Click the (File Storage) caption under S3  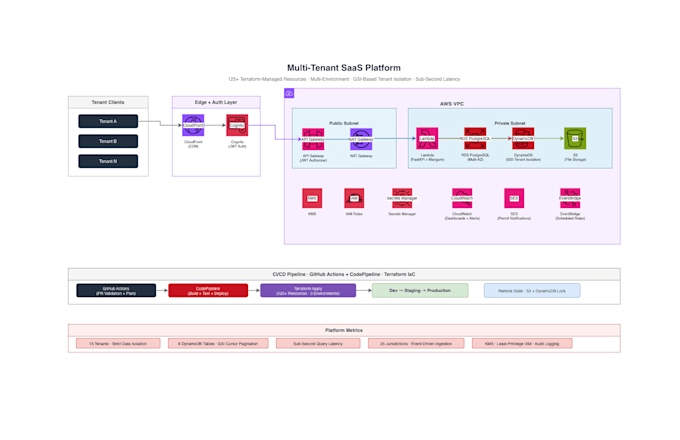tap(575, 160)
